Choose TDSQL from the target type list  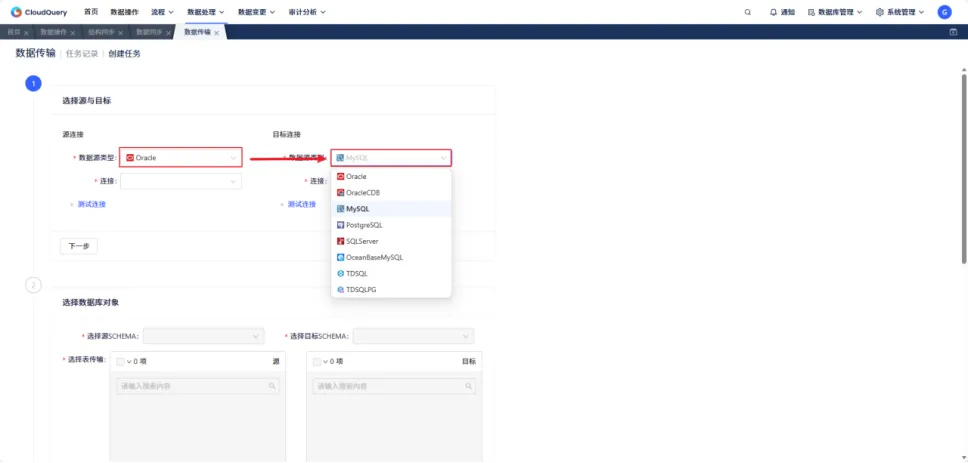[391, 273]
